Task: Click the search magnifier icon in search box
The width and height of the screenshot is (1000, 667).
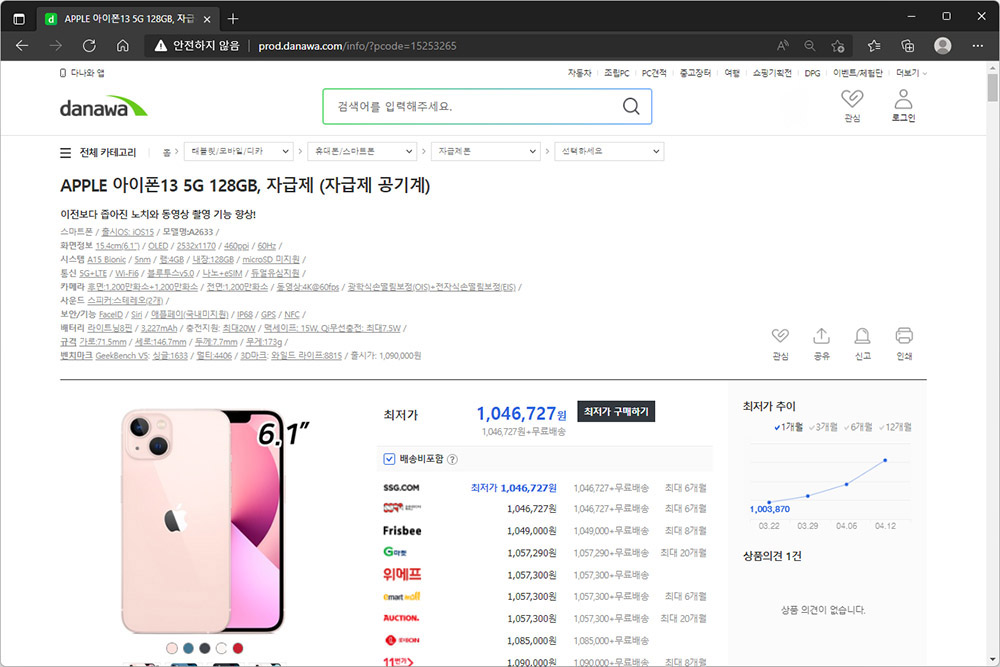Action: (631, 106)
